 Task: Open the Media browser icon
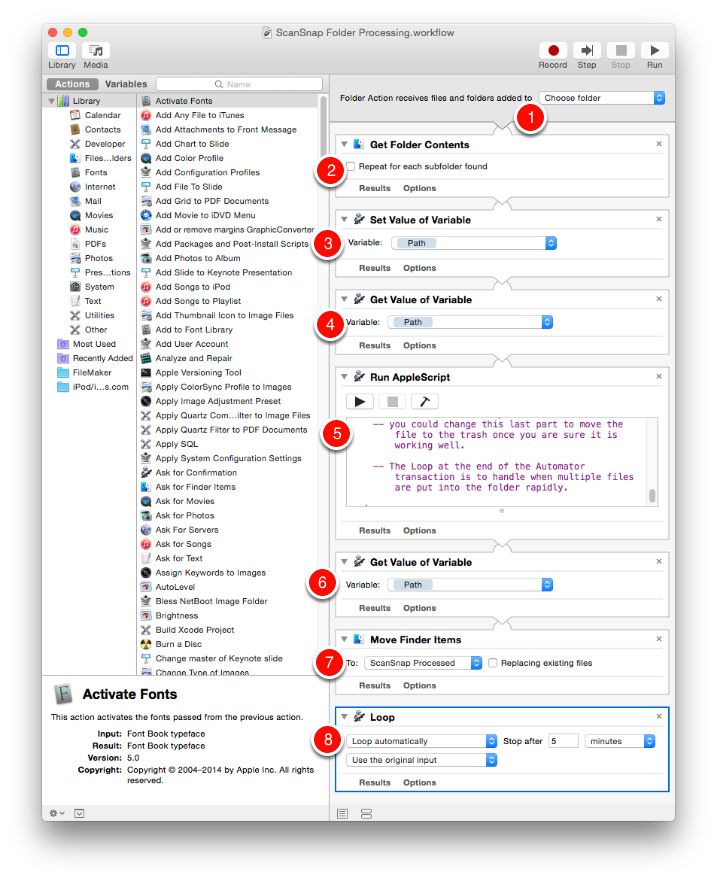(x=96, y=51)
